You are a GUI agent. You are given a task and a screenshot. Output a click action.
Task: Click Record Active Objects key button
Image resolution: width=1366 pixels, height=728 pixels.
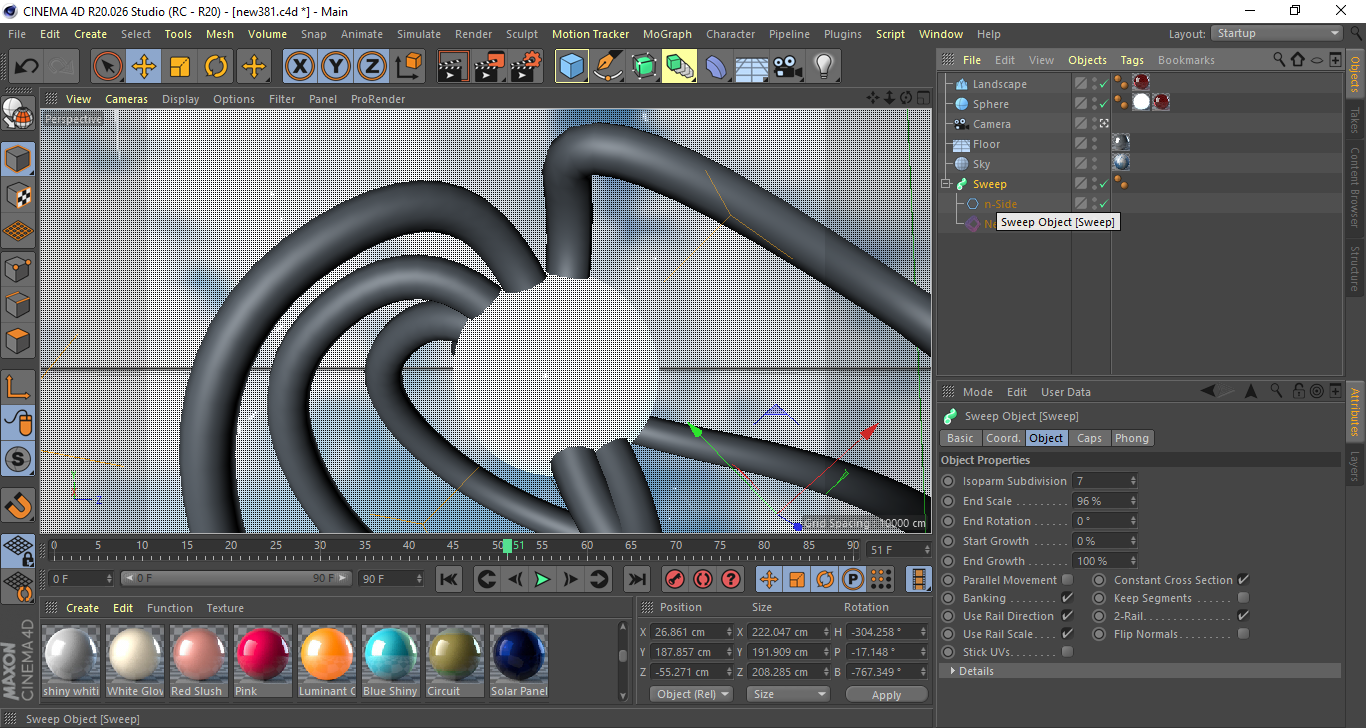click(x=674, y=579)
